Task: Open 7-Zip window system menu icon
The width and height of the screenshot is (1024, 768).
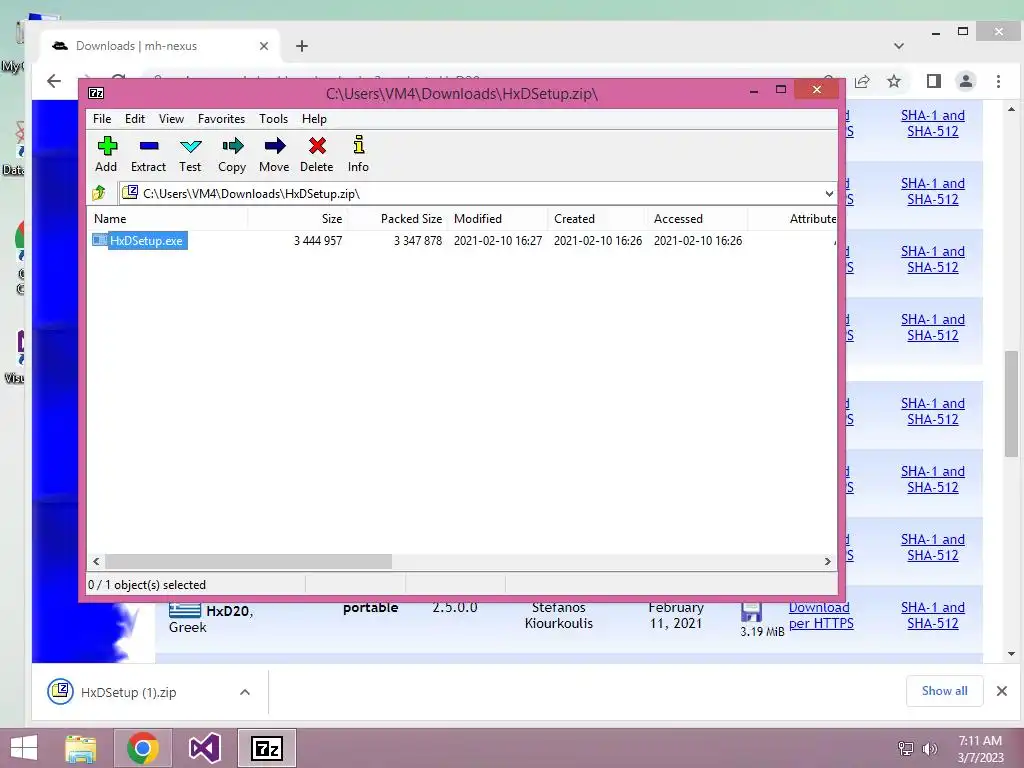Action: tap(96, 93)
